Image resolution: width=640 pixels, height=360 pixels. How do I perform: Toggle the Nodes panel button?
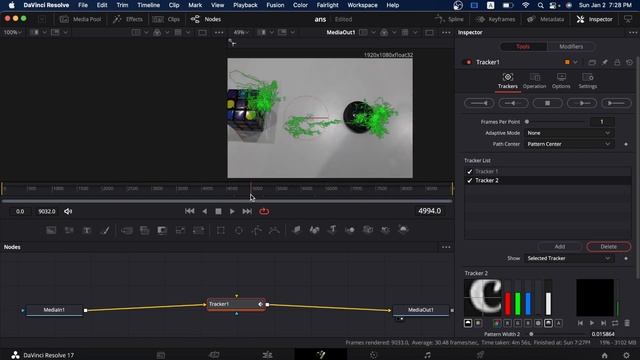[x=206, y=19]
